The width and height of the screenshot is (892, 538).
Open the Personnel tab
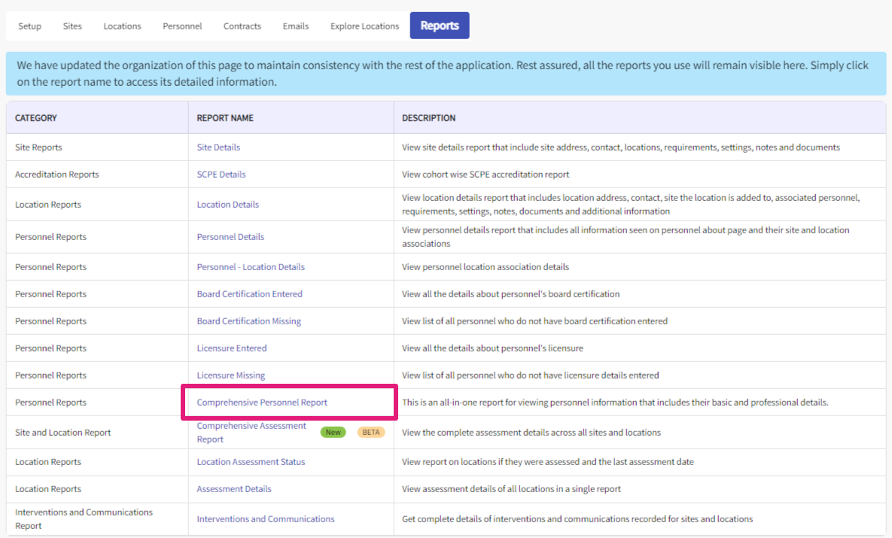[x=182, y=26]
